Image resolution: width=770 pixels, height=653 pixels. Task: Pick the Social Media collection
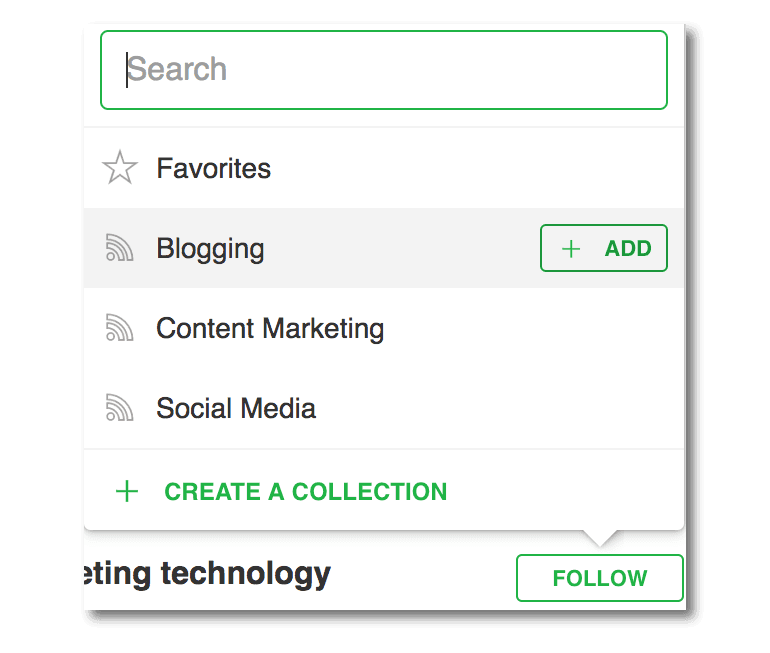[236, 408]
